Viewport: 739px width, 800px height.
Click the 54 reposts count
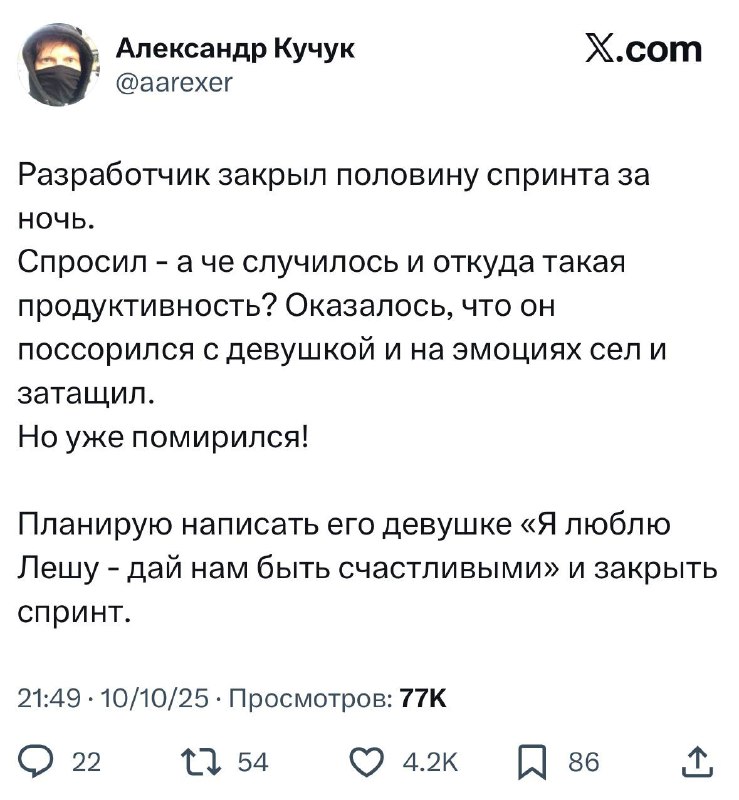[x=254, y=763]
